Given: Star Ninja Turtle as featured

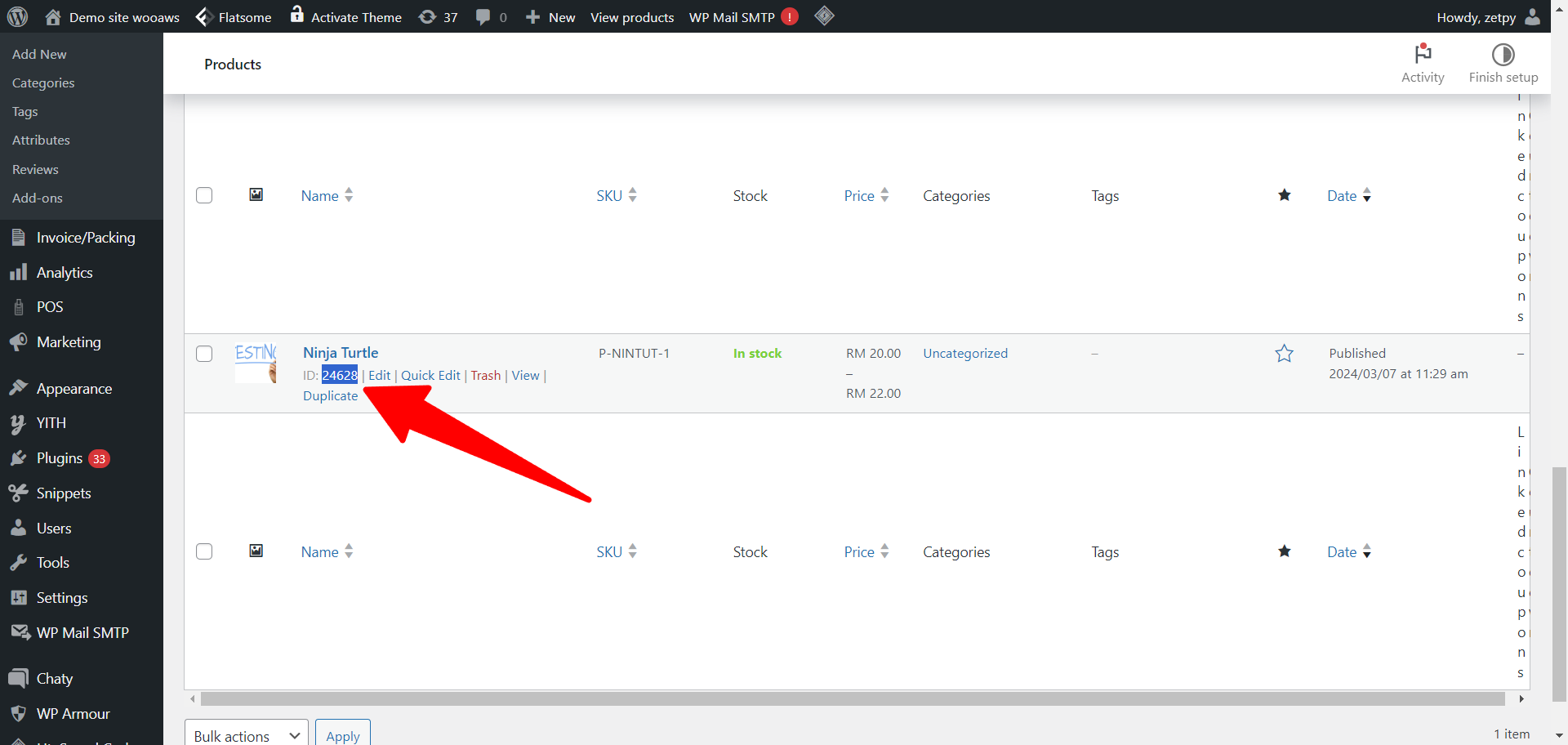Looking at the screenshot, I should click(x=1285, y=353).
